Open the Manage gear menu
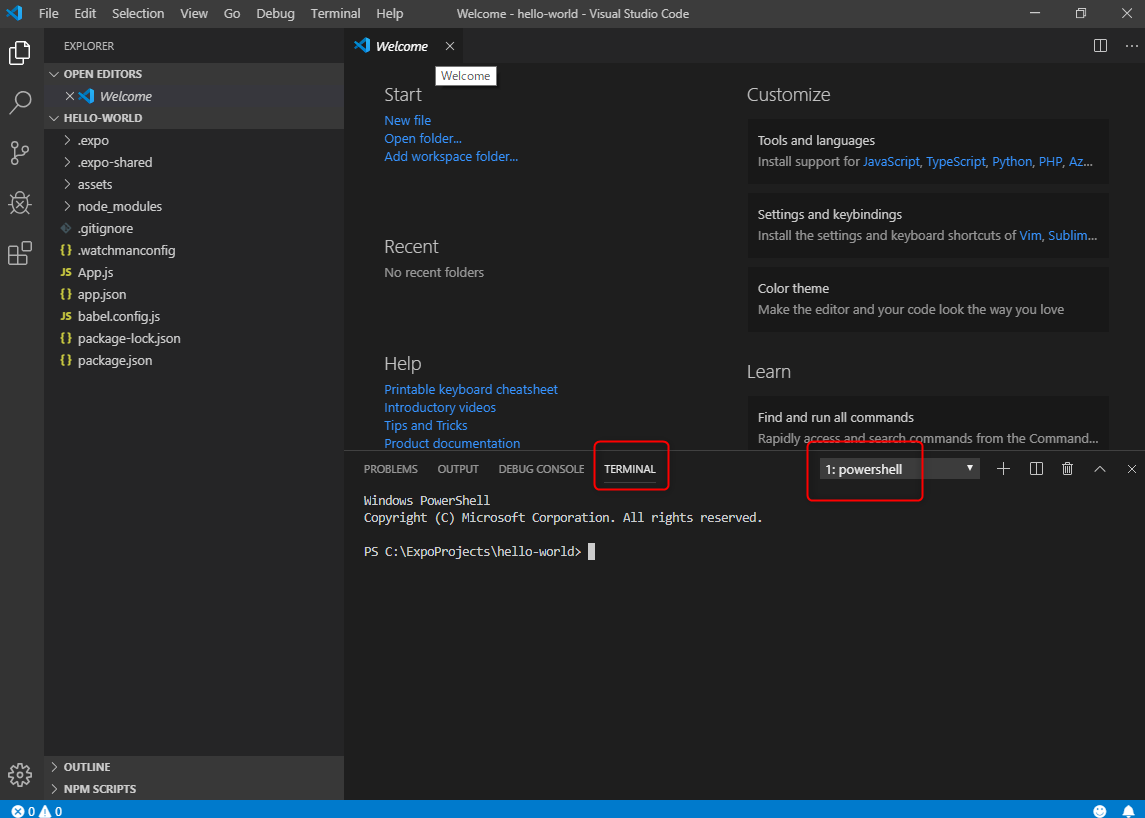The width and height of the screenshot is (1145, 818). click(x=20, y=774)
